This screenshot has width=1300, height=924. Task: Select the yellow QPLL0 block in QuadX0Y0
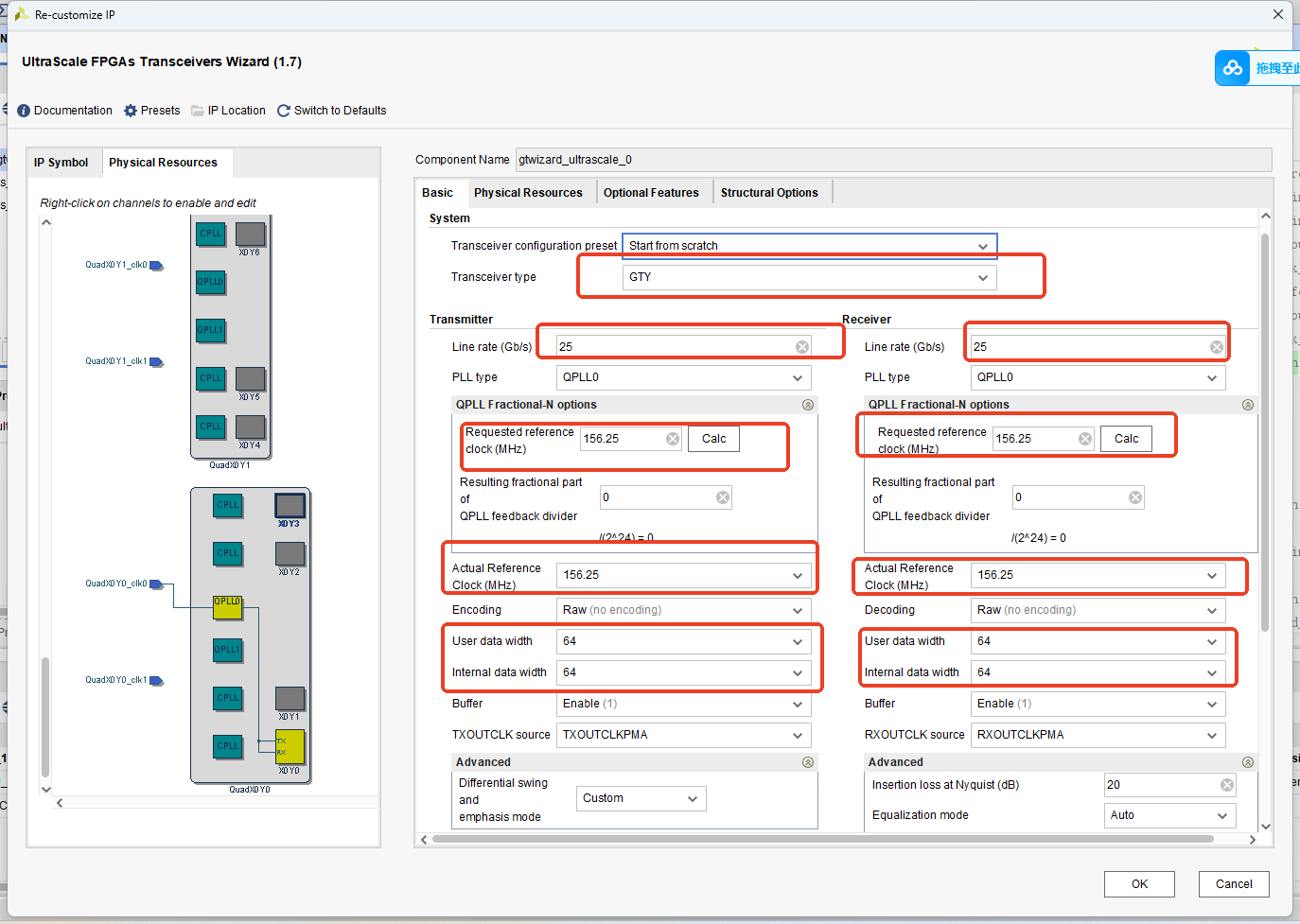point(228,607)
